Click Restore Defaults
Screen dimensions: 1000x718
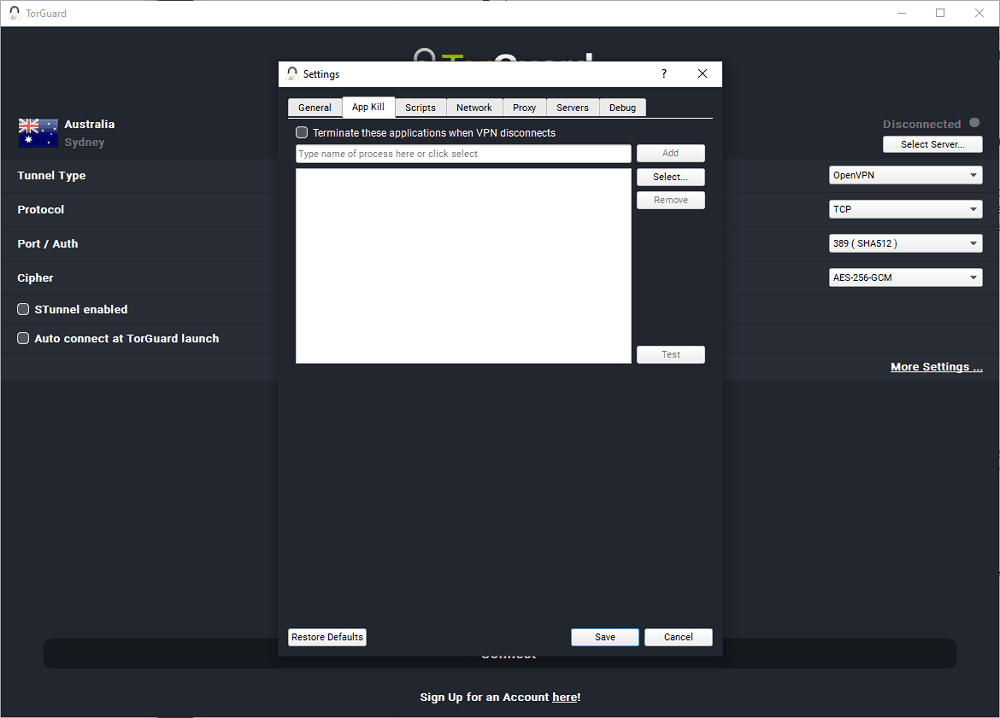(x=327, y=637)
